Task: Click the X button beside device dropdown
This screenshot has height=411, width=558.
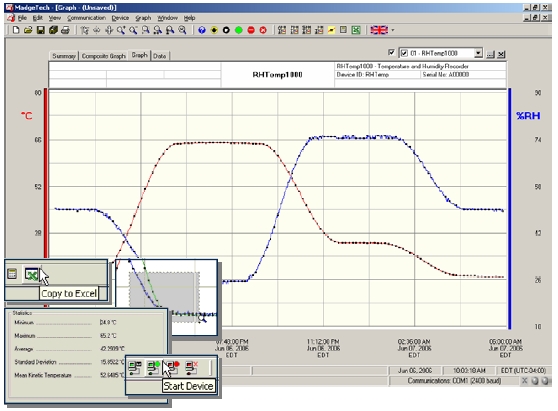Action: click(x=501, y=54)
